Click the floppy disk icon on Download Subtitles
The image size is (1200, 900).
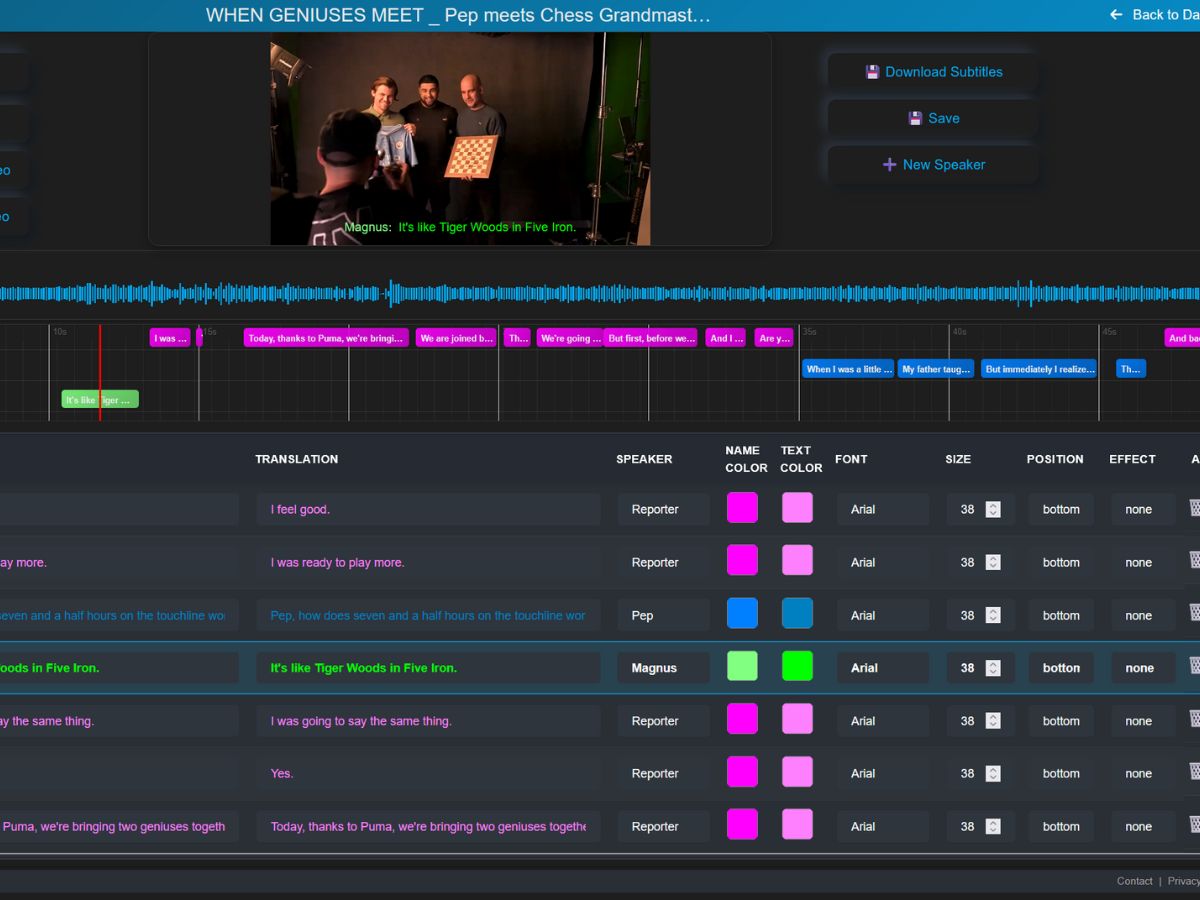tap(872, 71)
